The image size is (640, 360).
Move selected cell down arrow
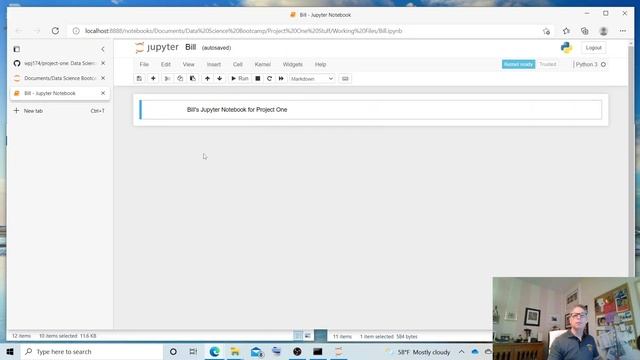(x=220, y=78)
